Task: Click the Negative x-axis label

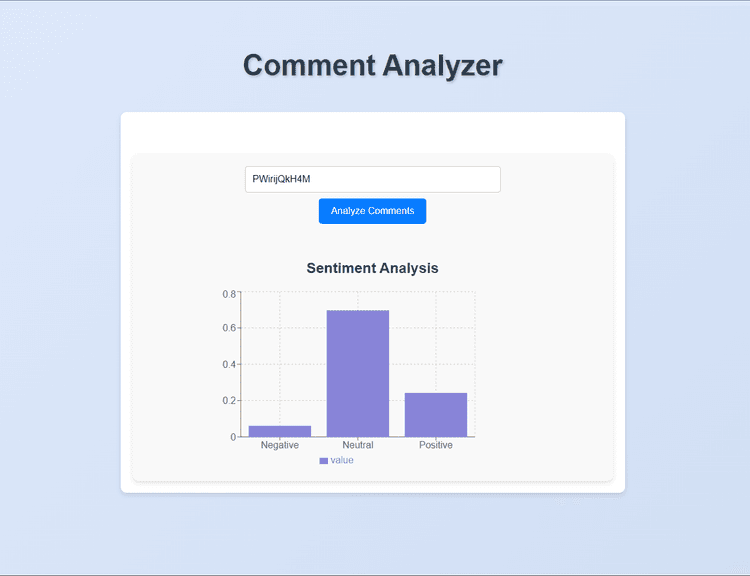Action: tap(280, 445)
